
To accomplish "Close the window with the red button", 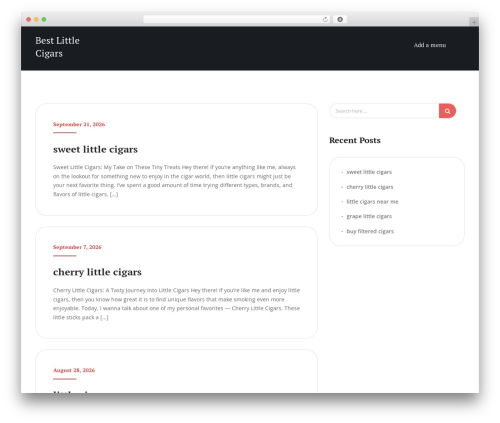I will pos(29,19).
